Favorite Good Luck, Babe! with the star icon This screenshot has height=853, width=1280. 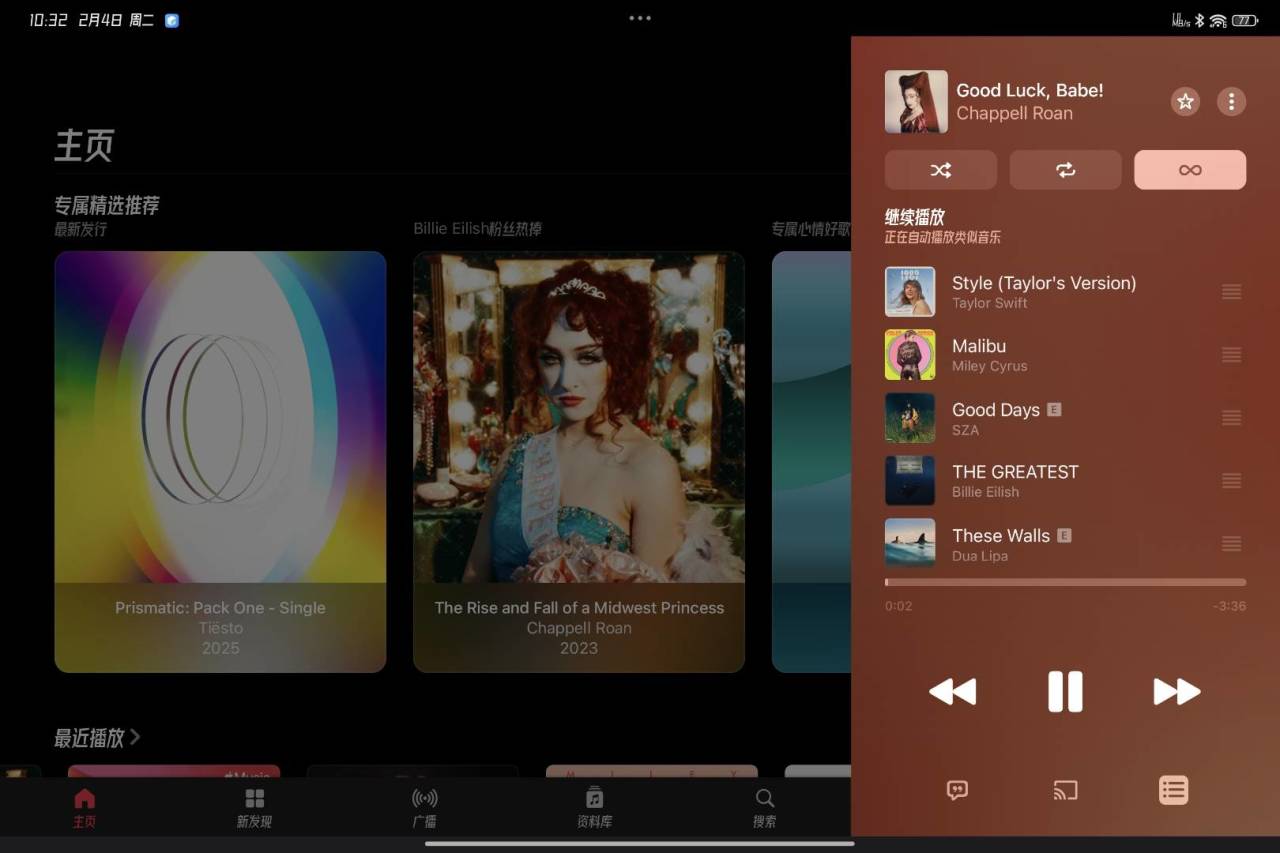coord(1185,101)
